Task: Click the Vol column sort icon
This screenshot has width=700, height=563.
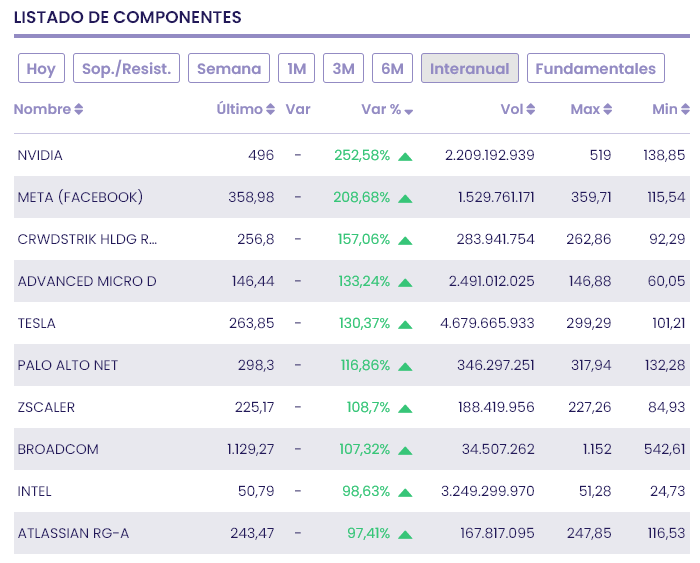Action: click(531, 110)
